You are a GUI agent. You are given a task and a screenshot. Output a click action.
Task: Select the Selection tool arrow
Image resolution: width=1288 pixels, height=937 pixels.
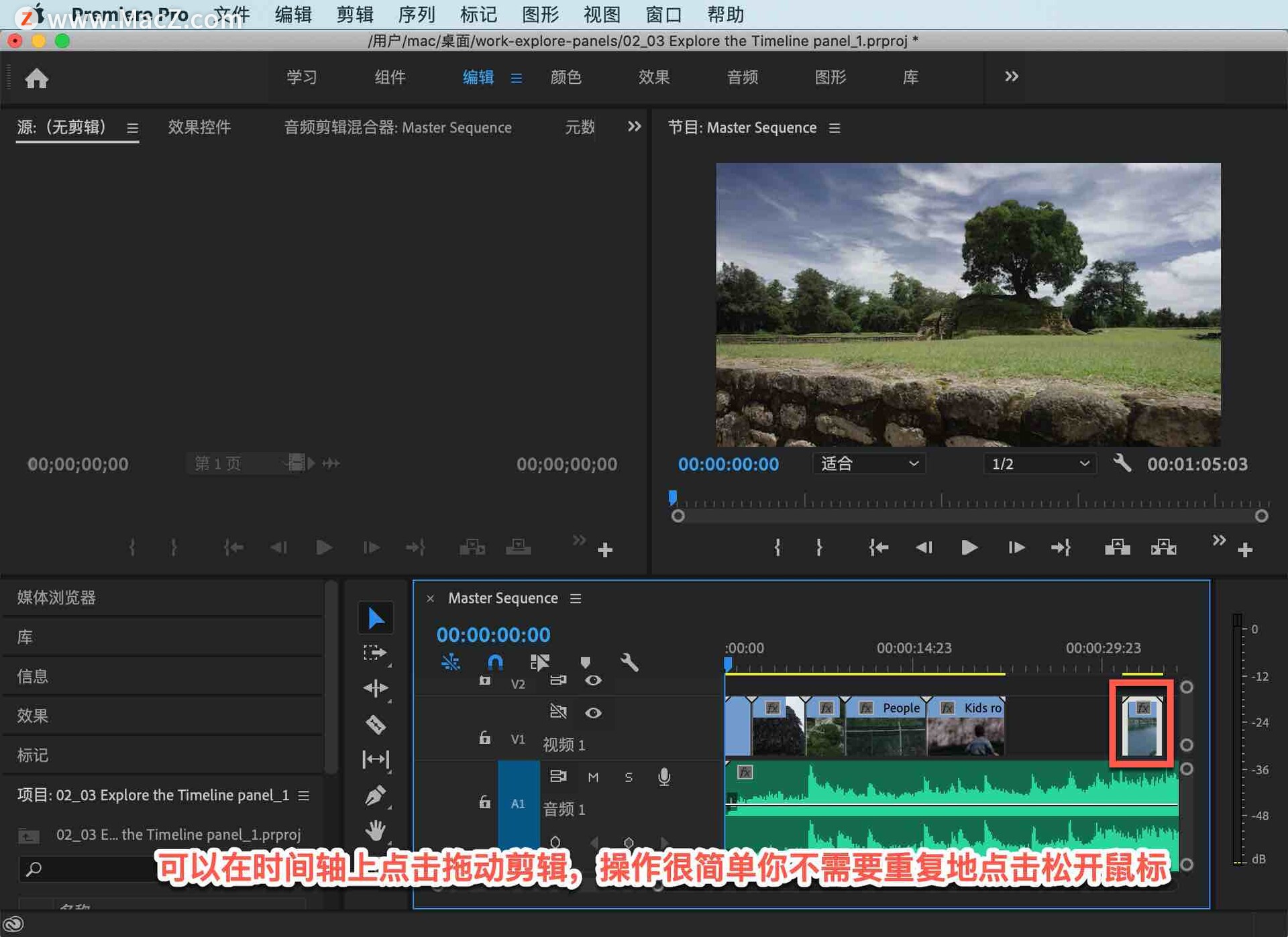pyautogui.click(x=376, y=618)
